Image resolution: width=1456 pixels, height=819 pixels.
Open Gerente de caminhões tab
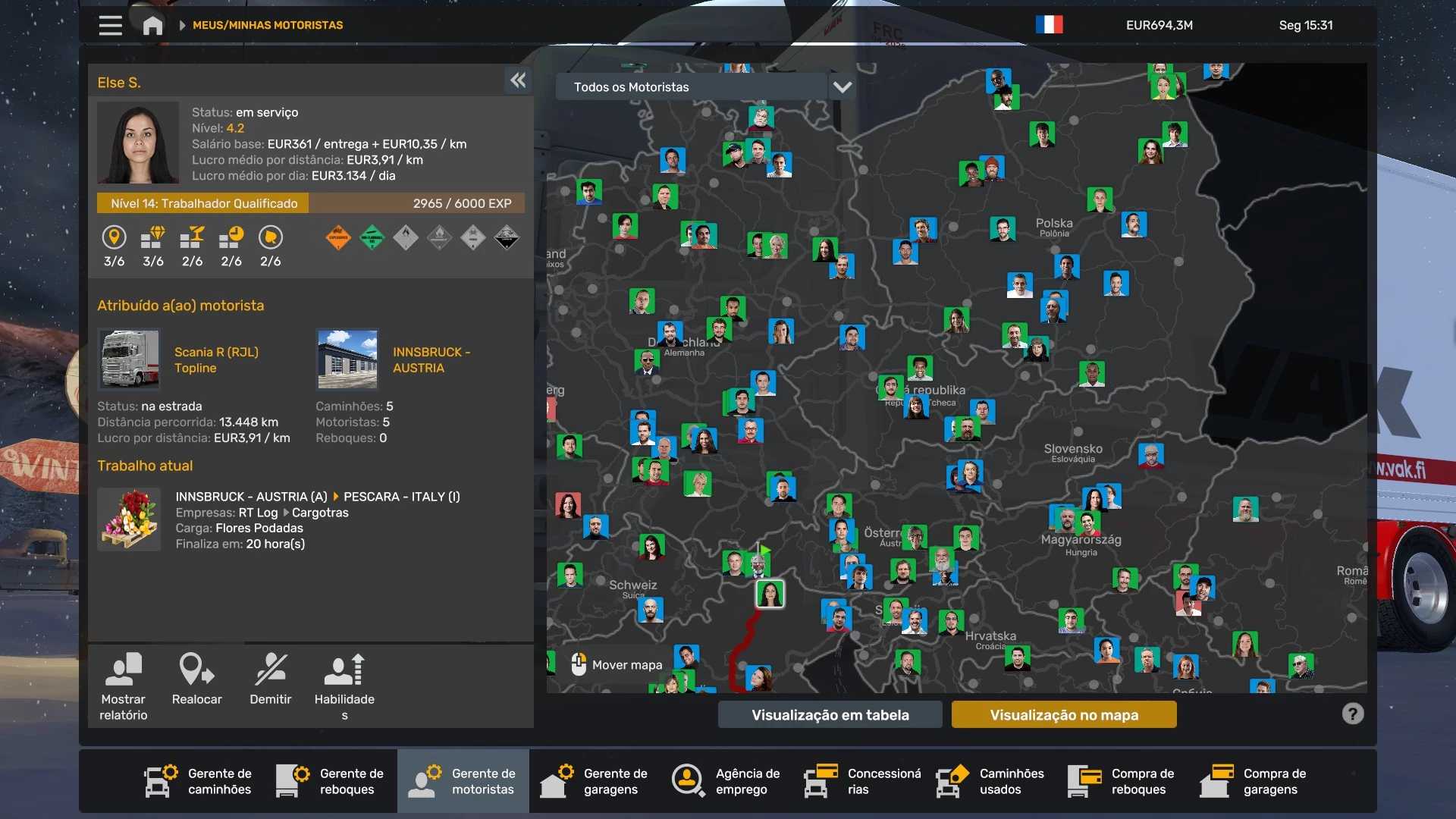199,781
